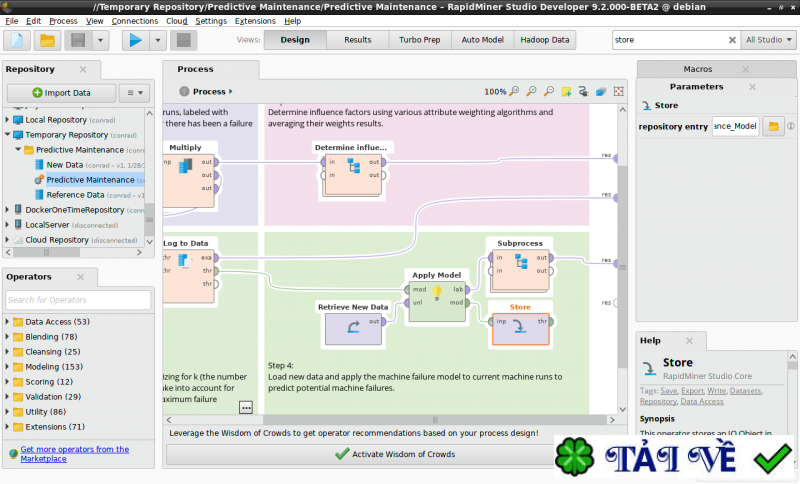Viewport: 800px width, 484px height.
Task: Expand the DockerOneTimeRepository node
Action: pos(7,210)
